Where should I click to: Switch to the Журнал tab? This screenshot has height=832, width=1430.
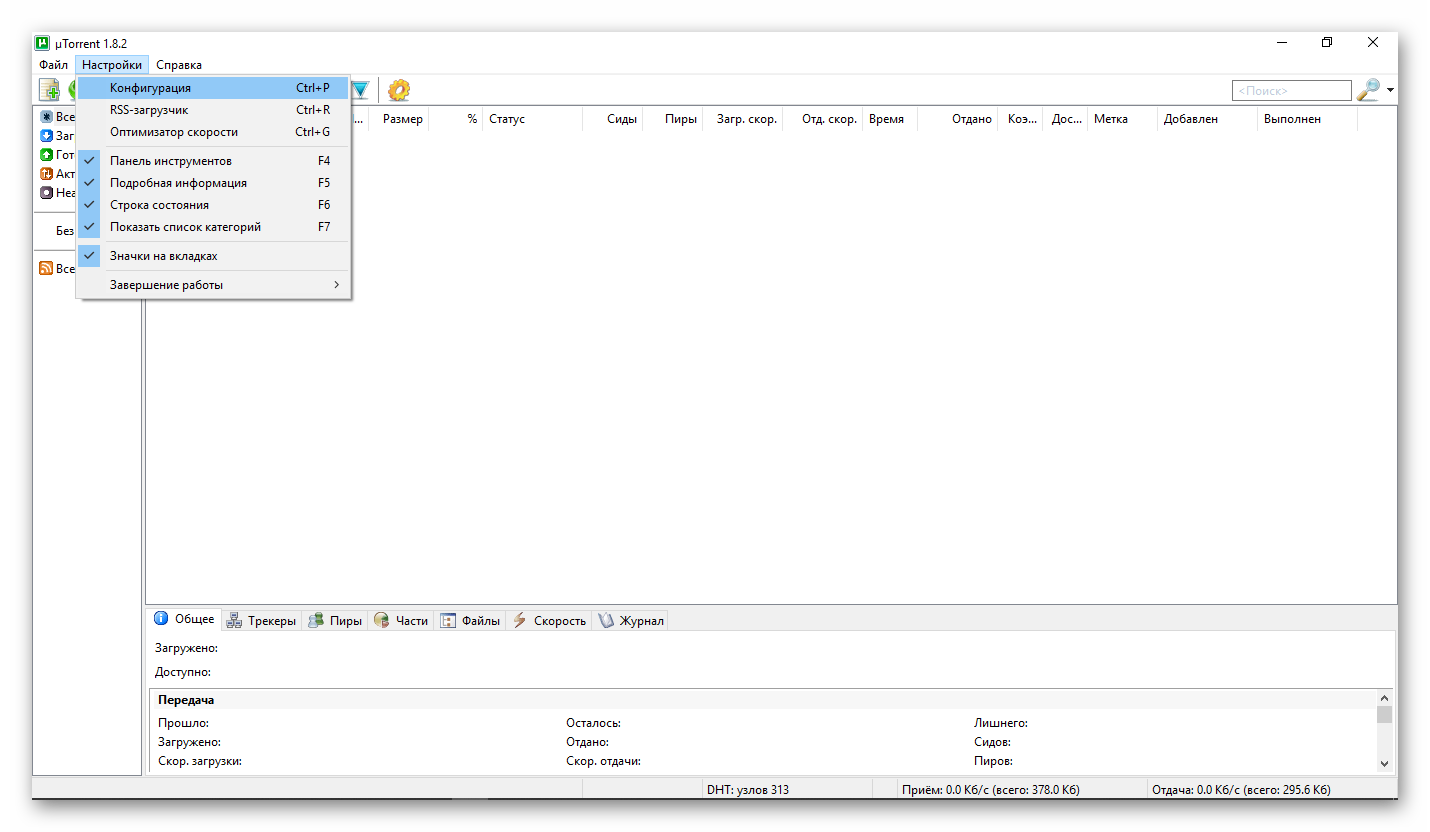click(630, 621)
